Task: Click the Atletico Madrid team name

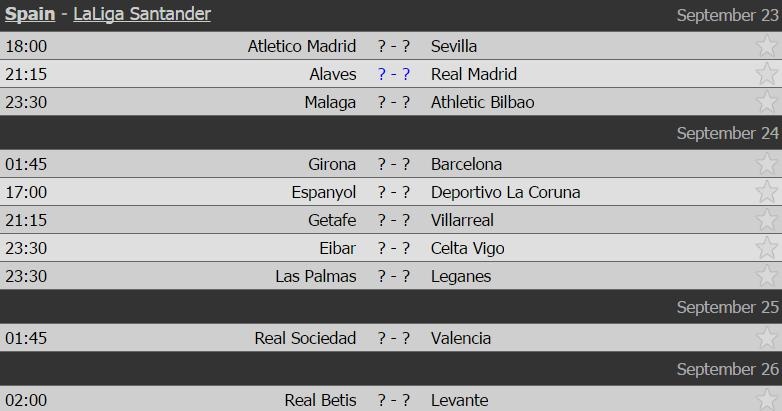Action: 302,46
